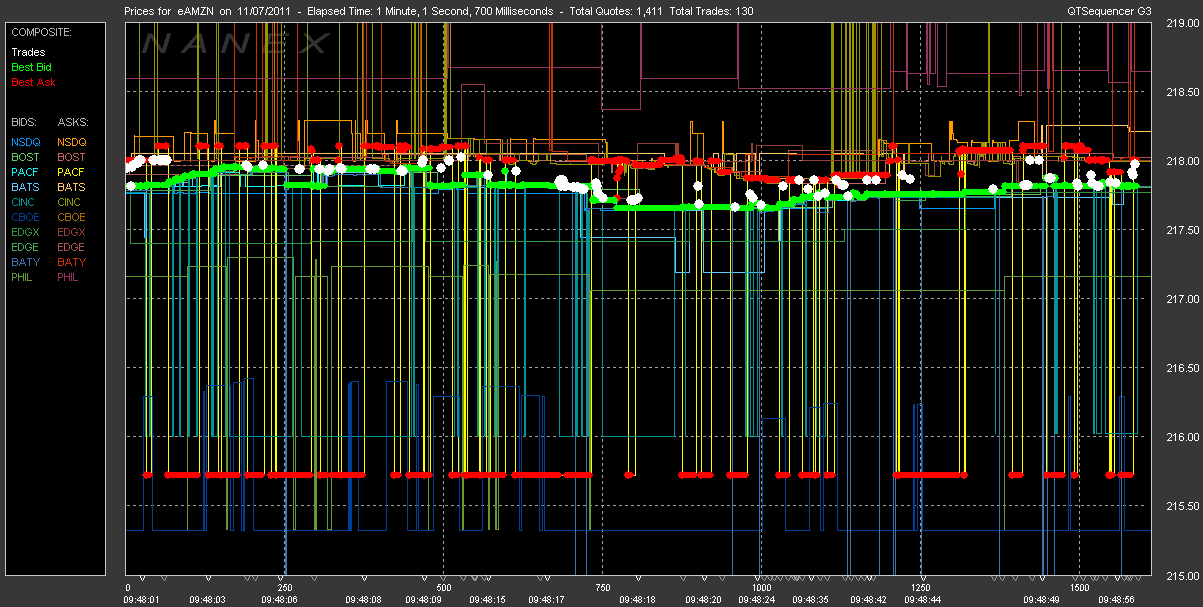Click the 09:48:24 time label
The height and width of the screenshot is (607, 1203).
(755, 600)
